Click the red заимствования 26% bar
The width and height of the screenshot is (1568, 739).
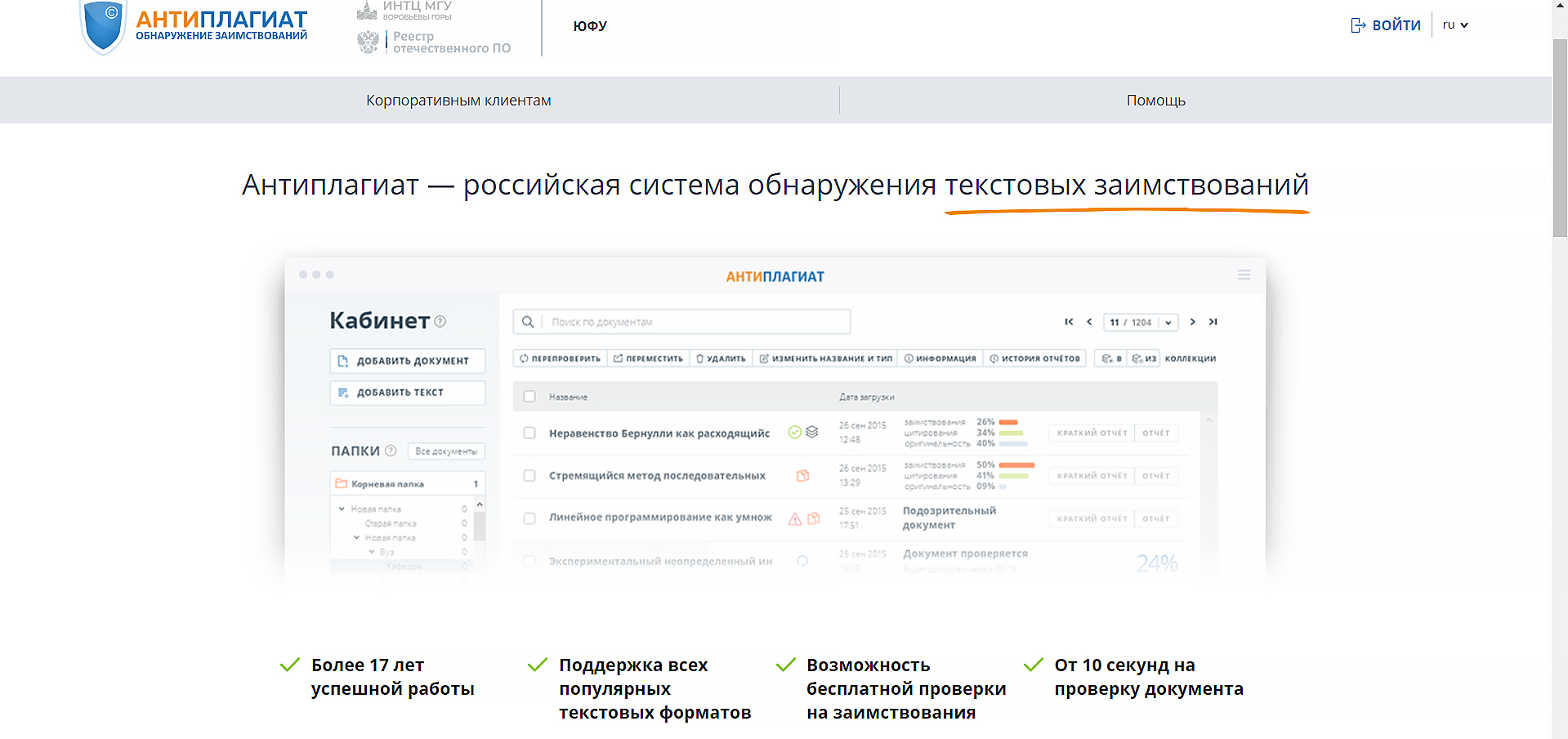coord(1007,423)
